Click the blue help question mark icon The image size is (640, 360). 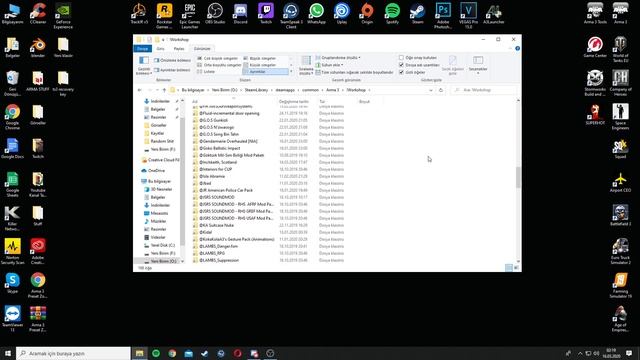517,49
